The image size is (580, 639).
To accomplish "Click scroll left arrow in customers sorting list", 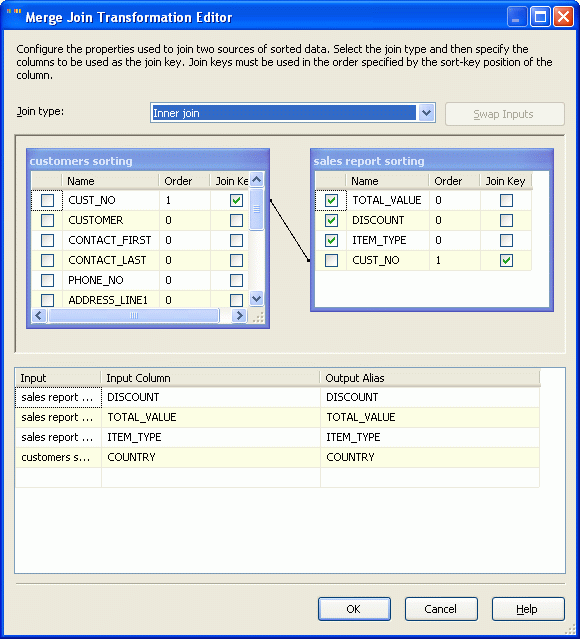I will (x=39, y=315).
